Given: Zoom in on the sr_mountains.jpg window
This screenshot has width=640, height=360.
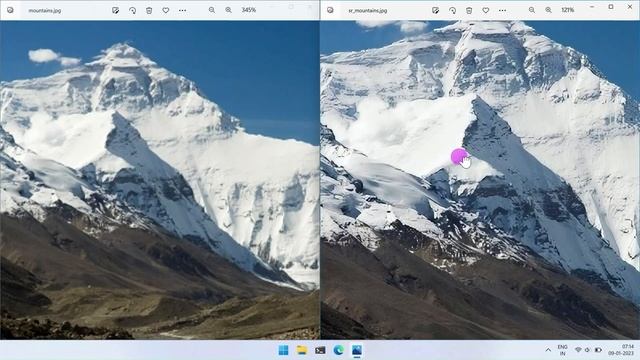Looking at the screenshot, I should point(549,10).
